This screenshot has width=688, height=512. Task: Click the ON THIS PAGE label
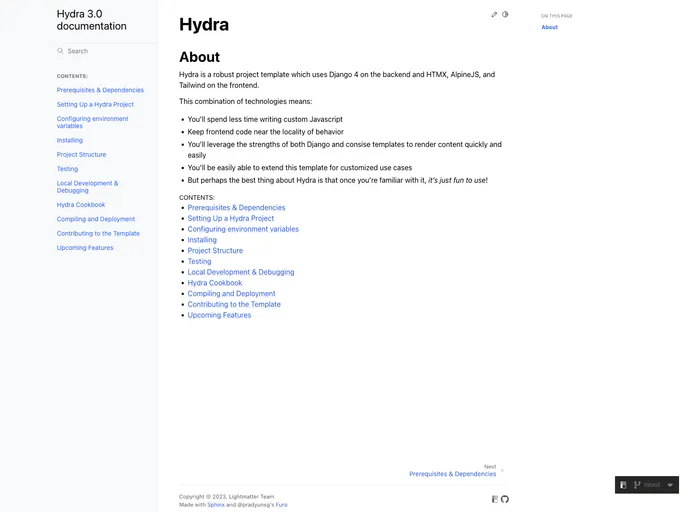tap(556, 16)
